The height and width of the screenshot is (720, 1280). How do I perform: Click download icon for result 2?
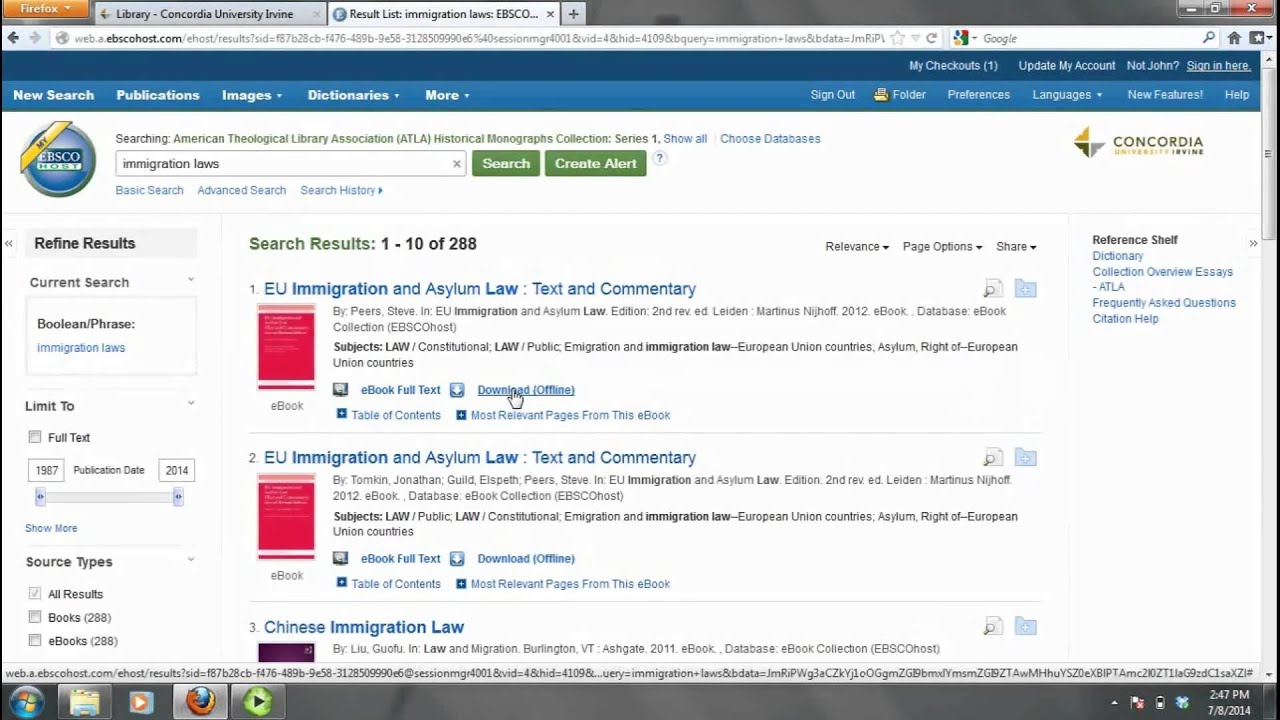[457, 559]
